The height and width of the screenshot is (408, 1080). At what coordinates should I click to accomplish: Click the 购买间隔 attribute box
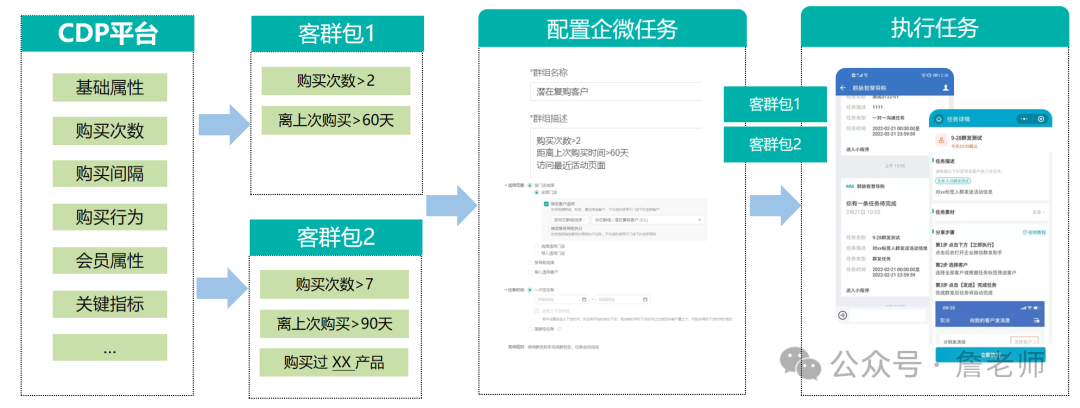click(110, 174)
